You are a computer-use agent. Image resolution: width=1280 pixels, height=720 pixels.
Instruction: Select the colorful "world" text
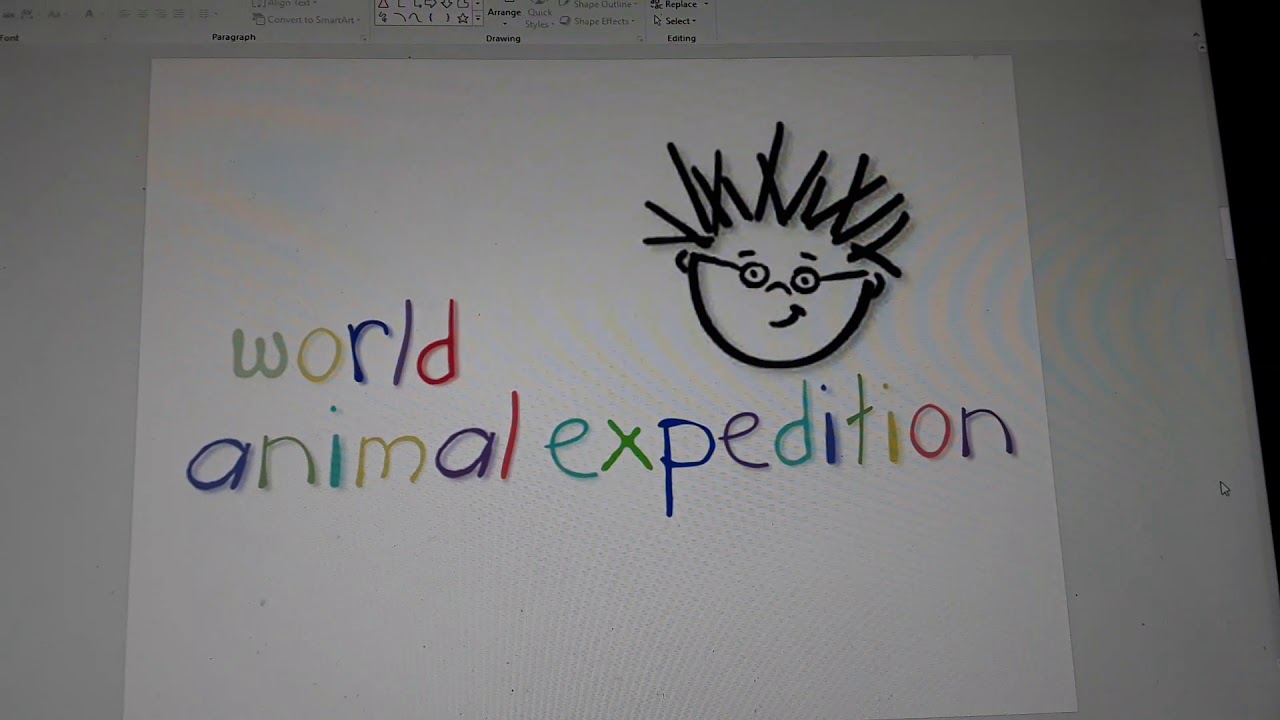point(345,343)
